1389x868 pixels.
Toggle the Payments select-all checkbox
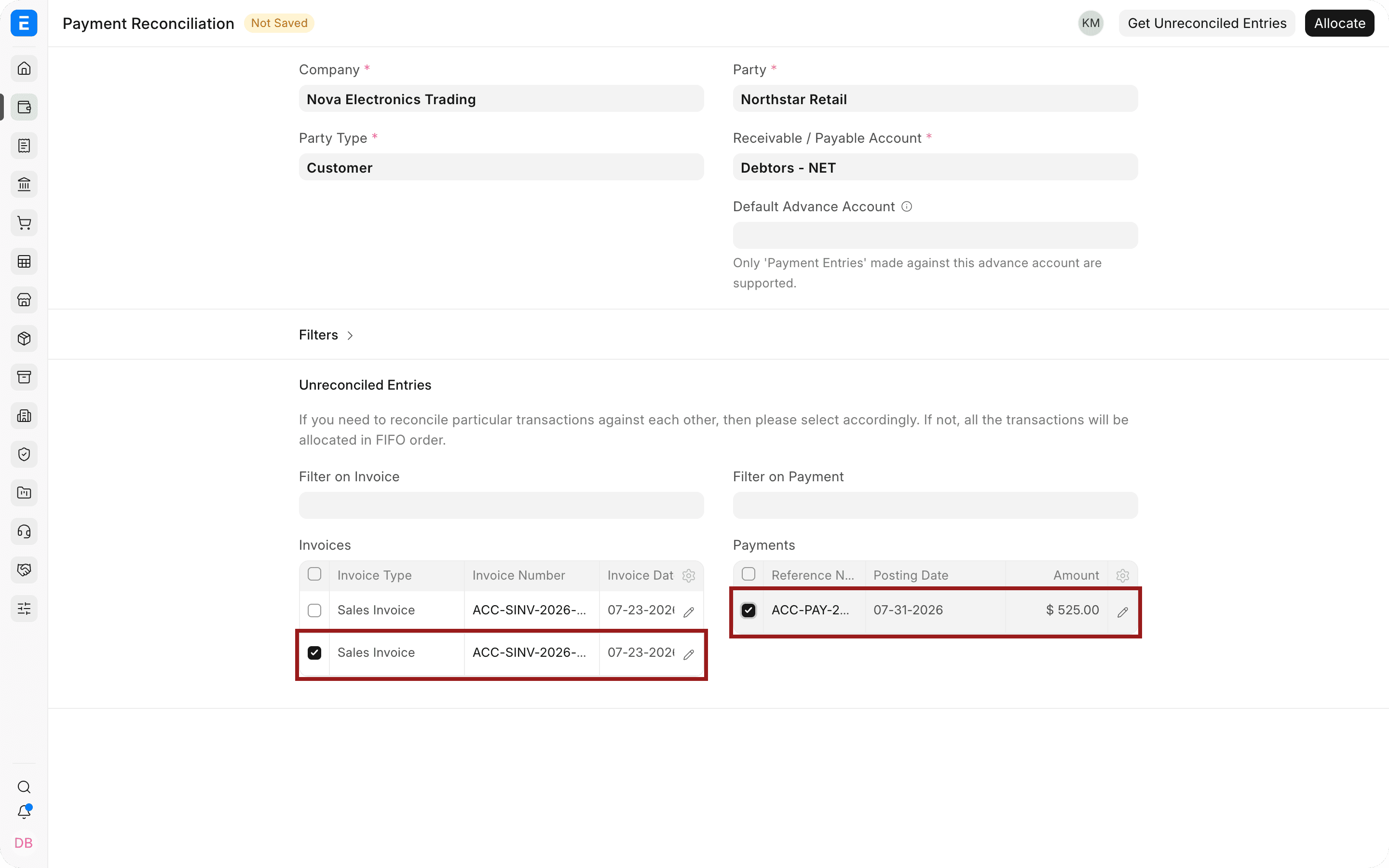[749, 574]
